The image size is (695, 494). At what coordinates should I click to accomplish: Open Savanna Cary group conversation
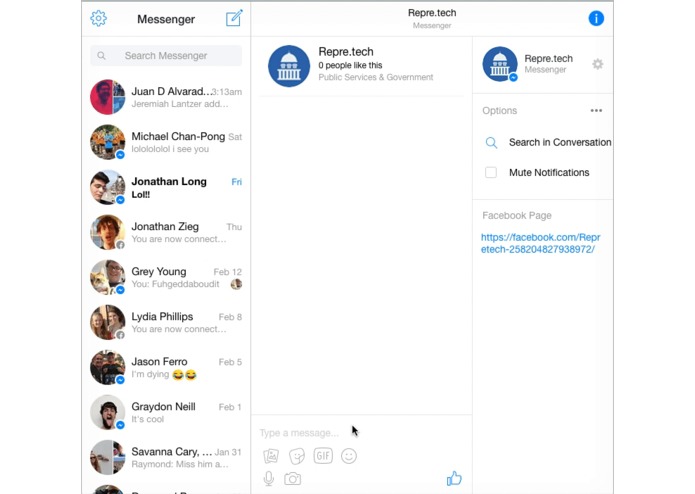point(166,458)
